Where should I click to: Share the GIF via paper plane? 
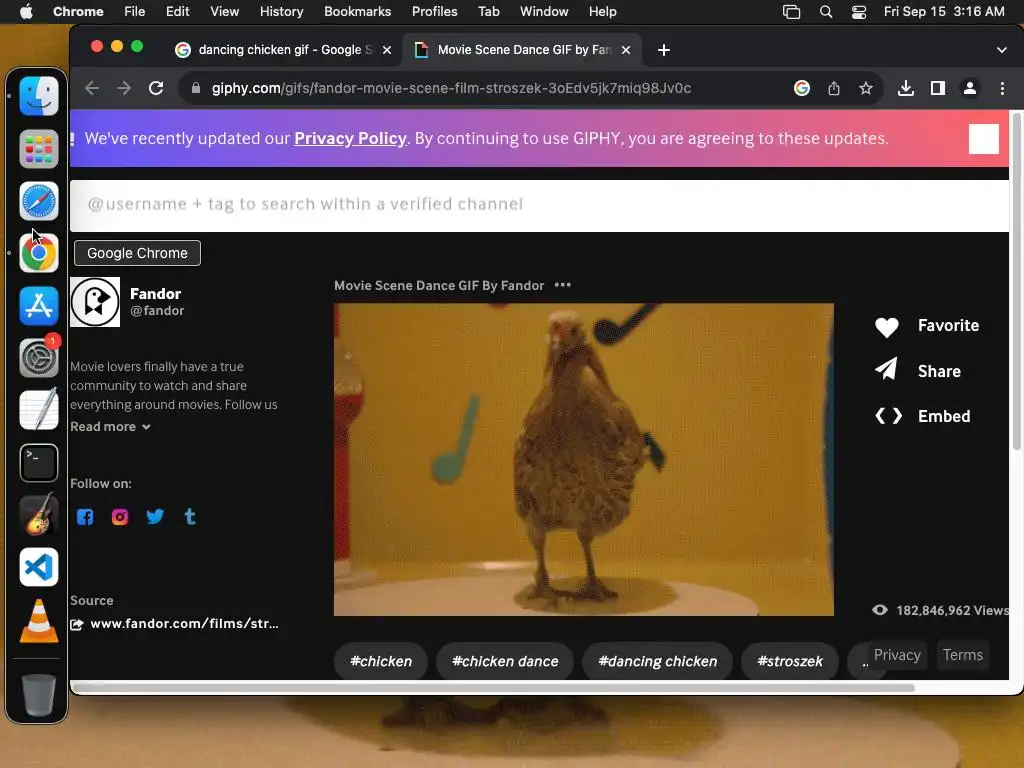887,370
